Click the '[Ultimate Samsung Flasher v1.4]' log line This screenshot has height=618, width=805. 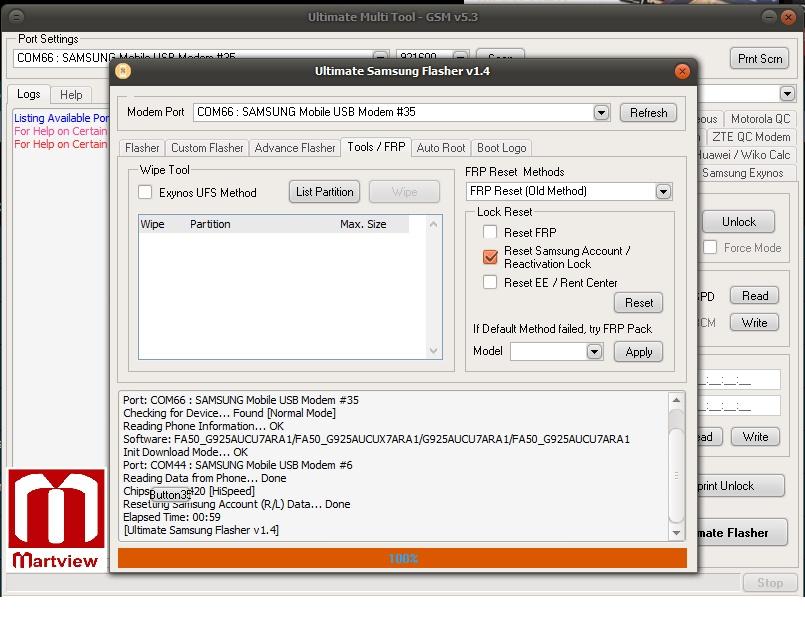click(201, 530)
